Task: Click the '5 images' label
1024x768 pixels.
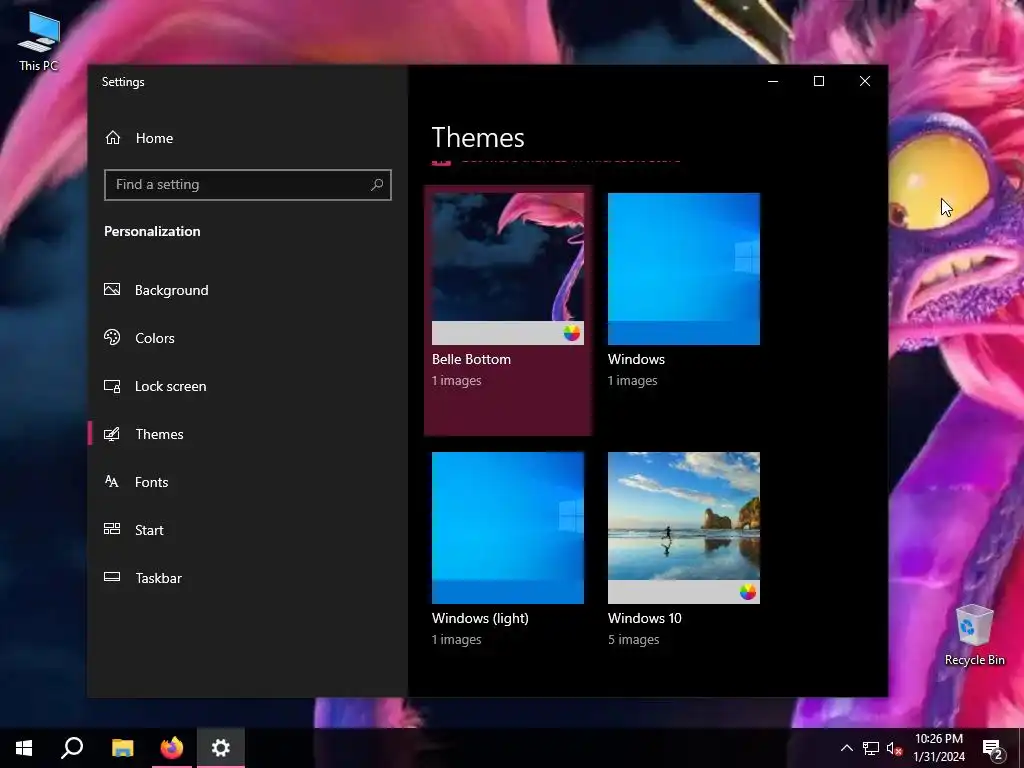Action: (633, 640)
